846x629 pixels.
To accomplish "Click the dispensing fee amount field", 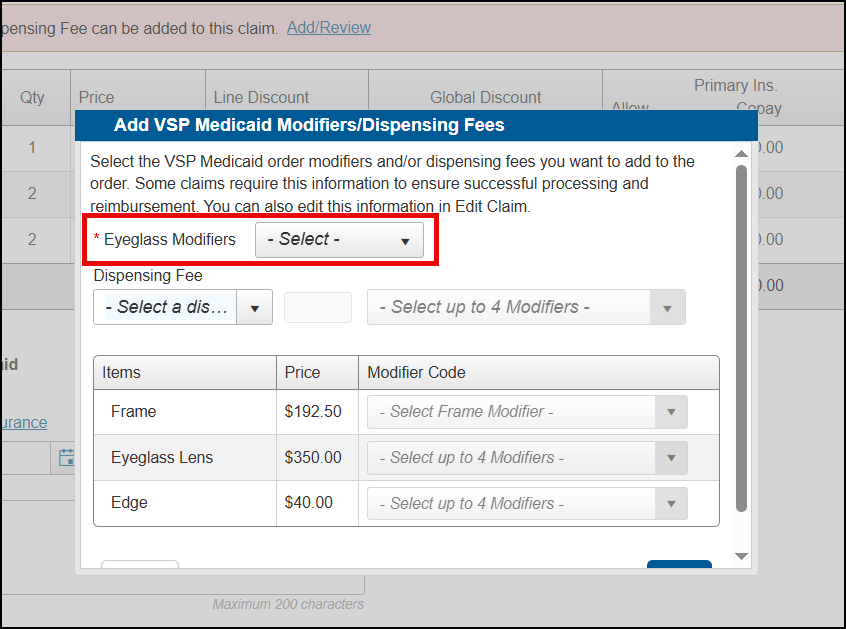I will pyautogui.click(x=318, y=307).
